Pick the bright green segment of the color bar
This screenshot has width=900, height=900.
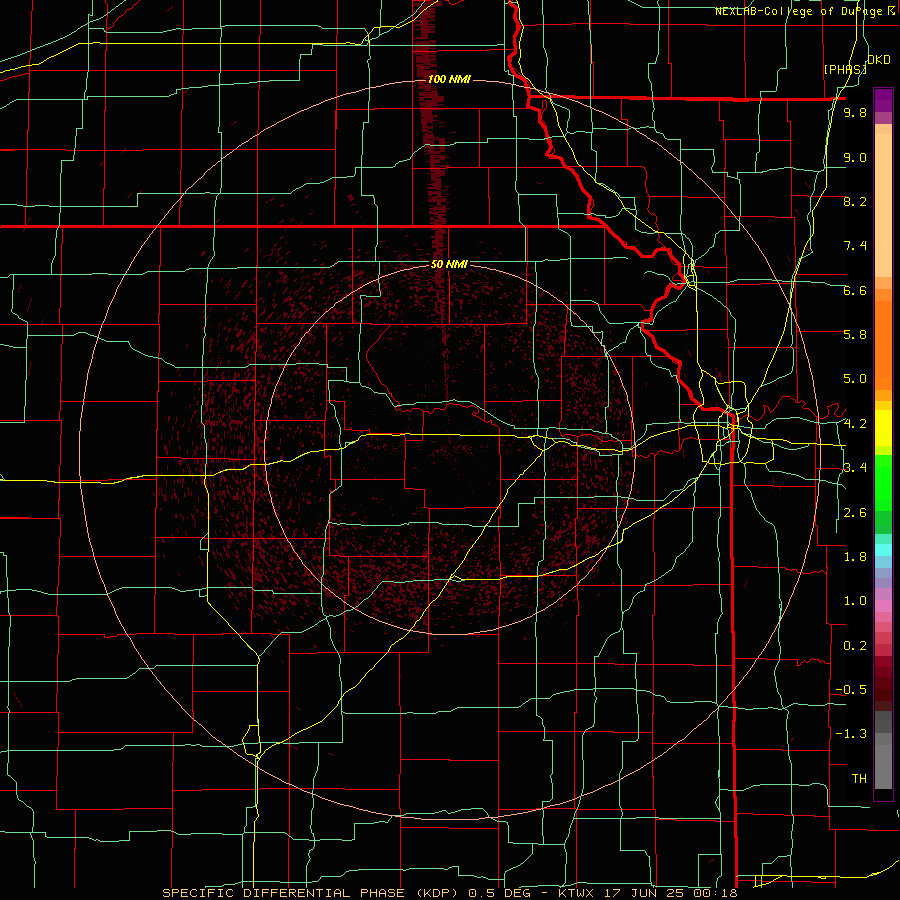pos(883,484)
